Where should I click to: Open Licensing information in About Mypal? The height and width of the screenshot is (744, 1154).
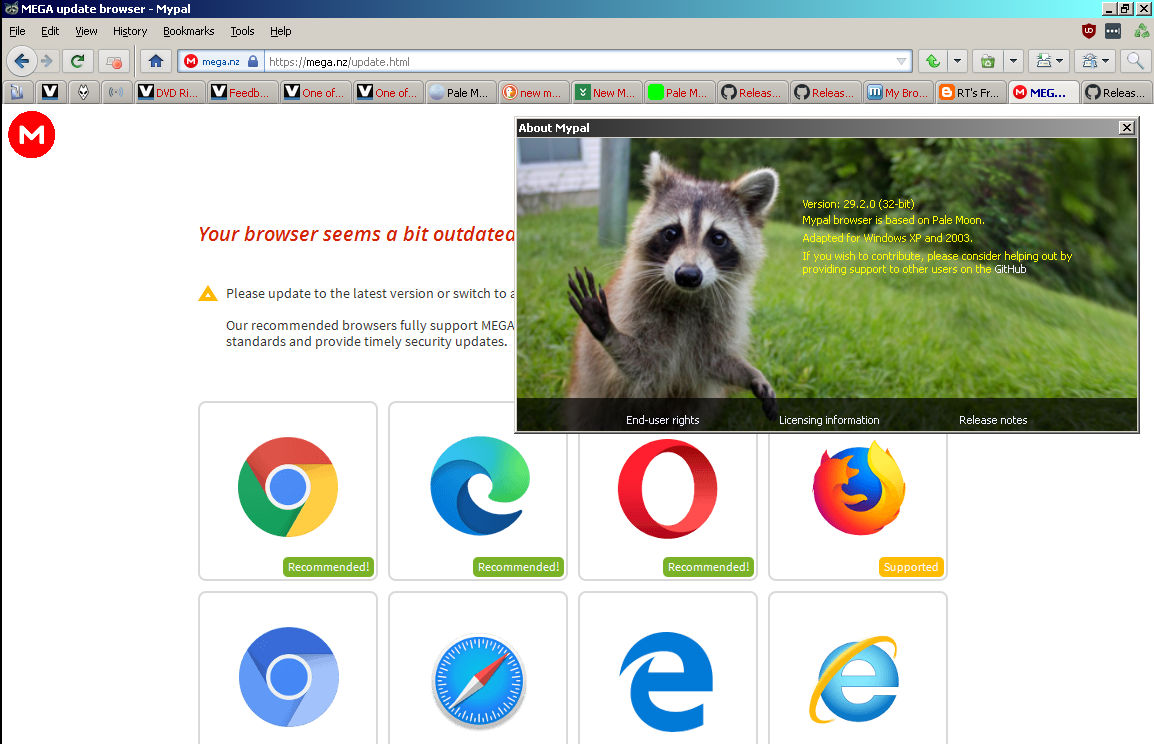[829, 420]
